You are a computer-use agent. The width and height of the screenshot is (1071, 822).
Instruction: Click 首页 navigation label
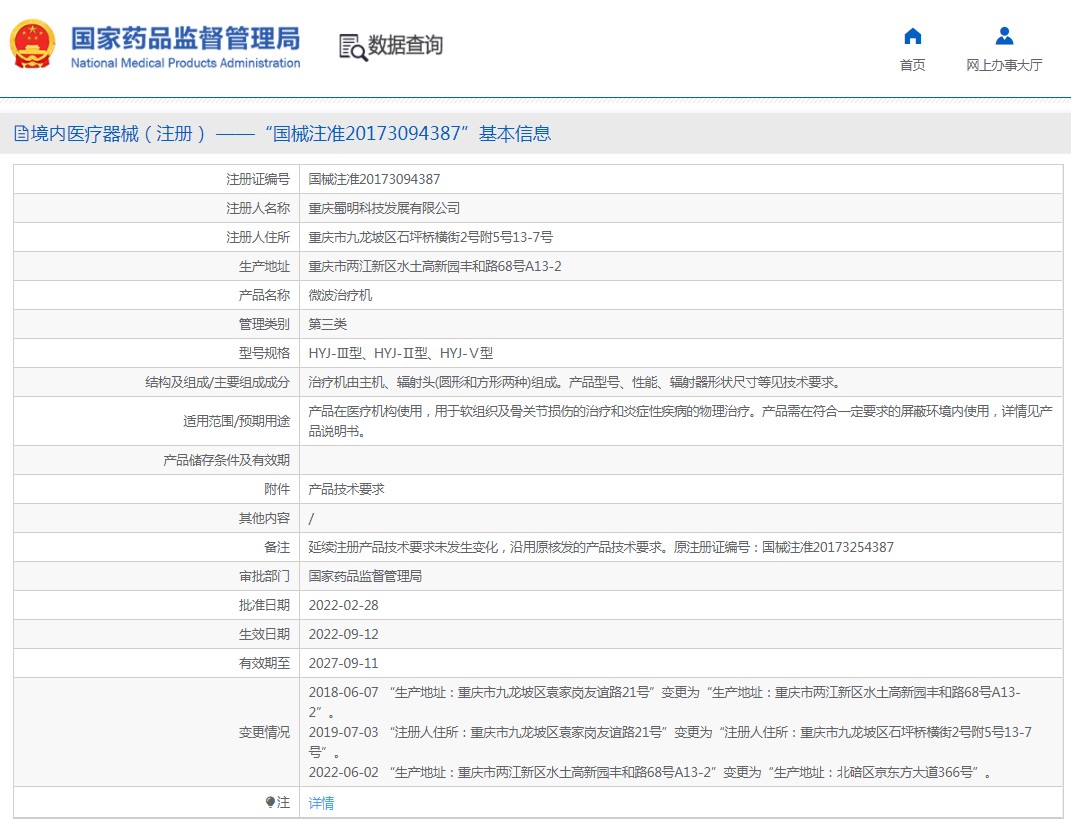(913, 65)
